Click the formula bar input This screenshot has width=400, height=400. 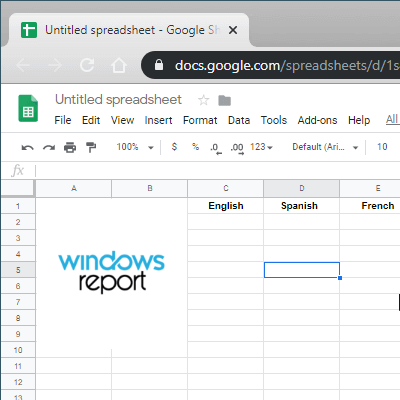(217, 171)
